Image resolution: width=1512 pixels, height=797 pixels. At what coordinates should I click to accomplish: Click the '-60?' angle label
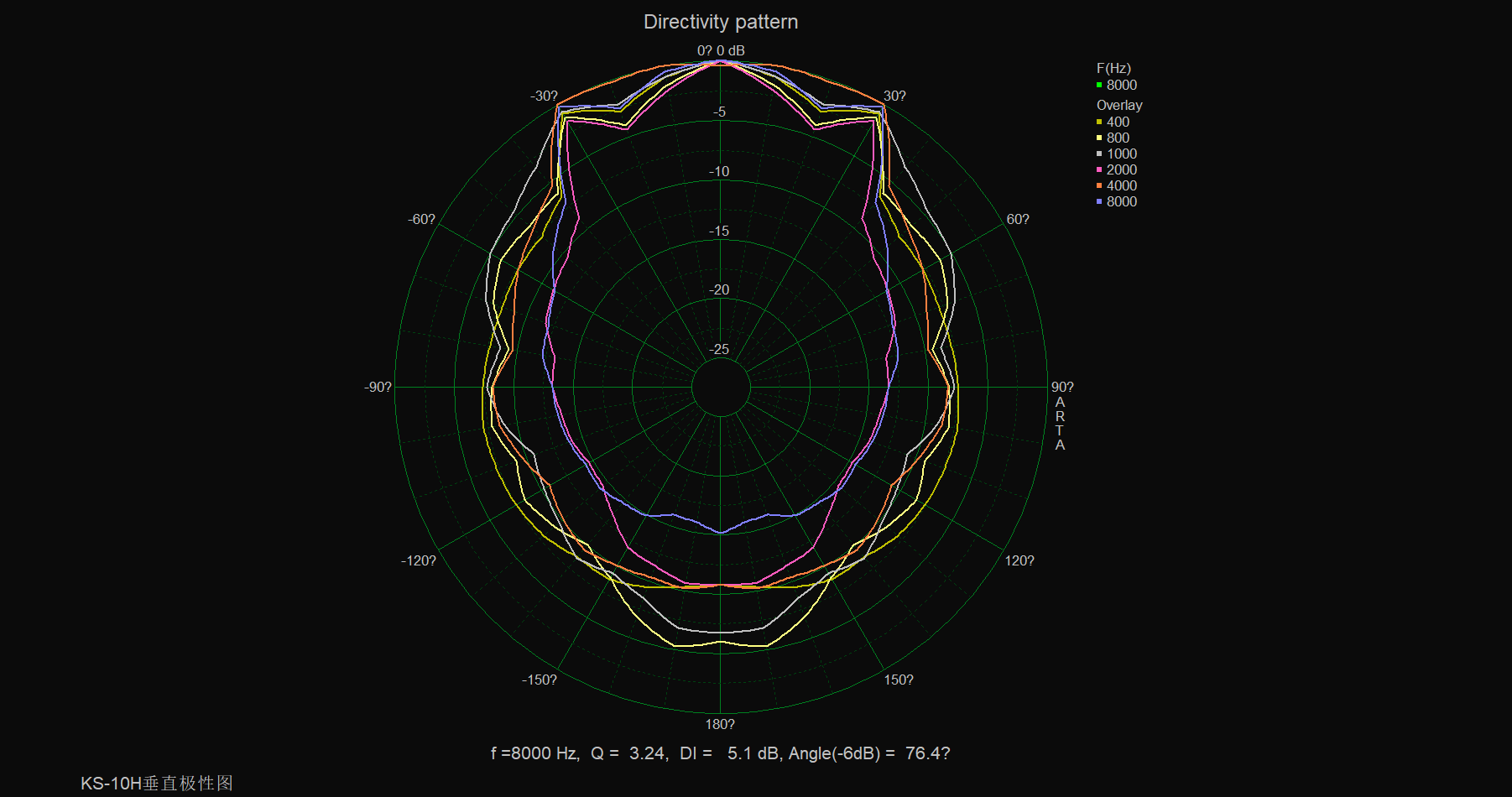point(421,219)
